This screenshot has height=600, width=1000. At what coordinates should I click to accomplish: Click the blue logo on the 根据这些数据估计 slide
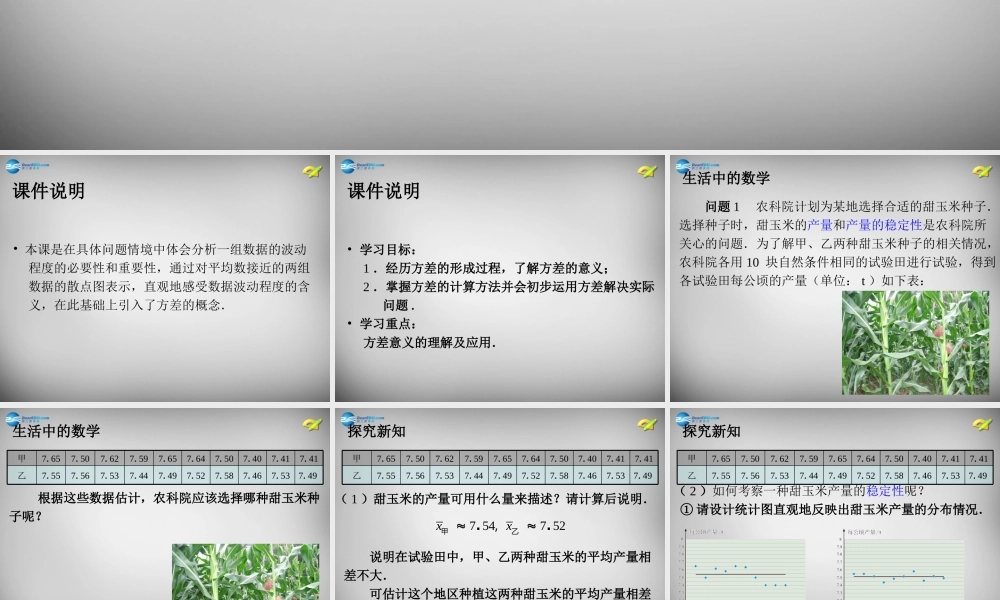(27, 419)
